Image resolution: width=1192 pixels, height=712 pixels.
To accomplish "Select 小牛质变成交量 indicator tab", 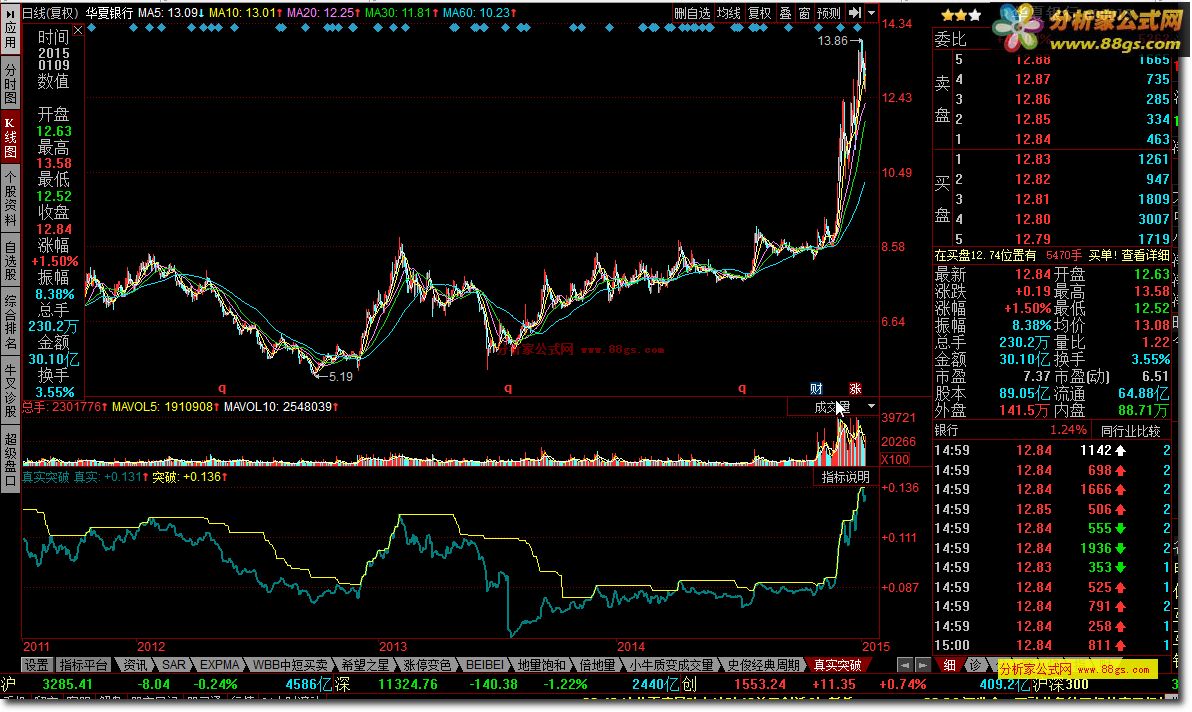I will pyautogui.click(x=671, y=665).
